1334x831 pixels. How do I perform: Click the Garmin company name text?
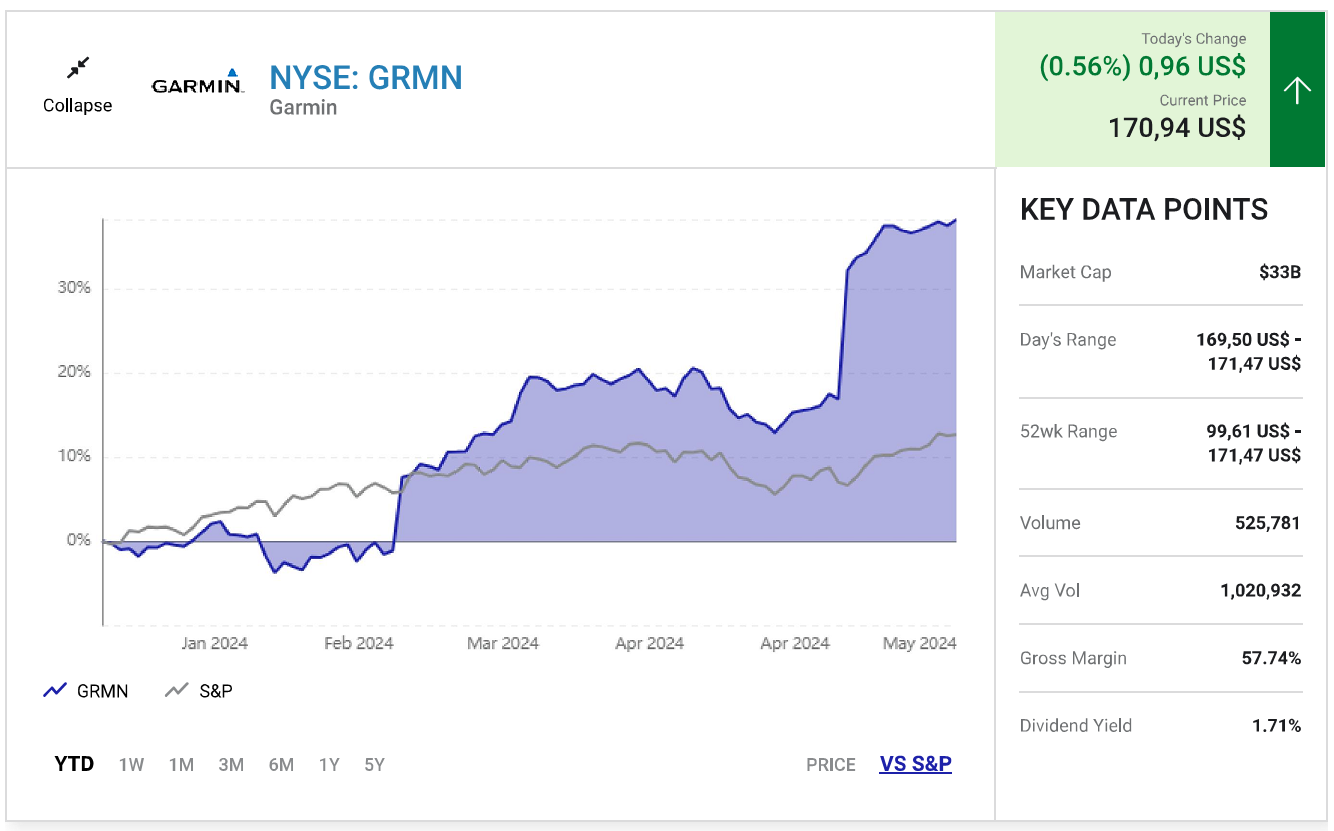click(303, 108)
